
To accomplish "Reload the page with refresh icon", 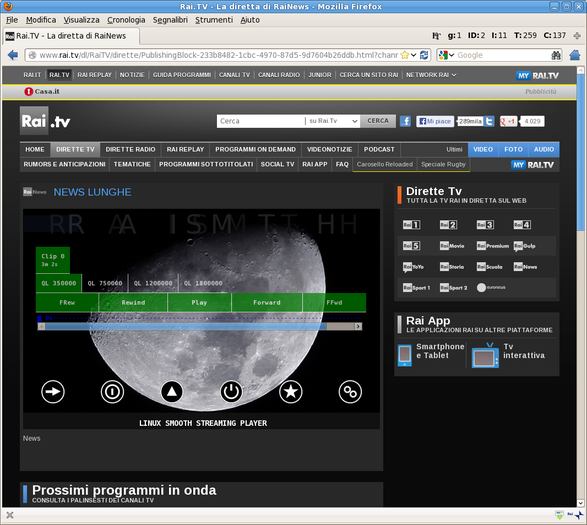I will (x=424, y=55).
